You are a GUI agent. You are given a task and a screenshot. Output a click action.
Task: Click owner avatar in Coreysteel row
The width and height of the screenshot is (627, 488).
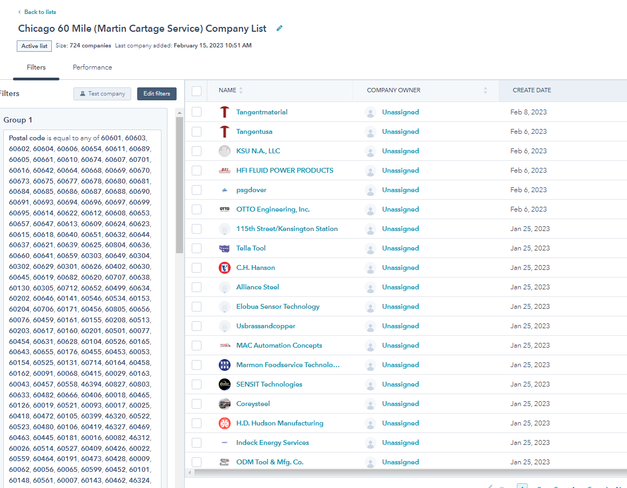click(371, 404)
